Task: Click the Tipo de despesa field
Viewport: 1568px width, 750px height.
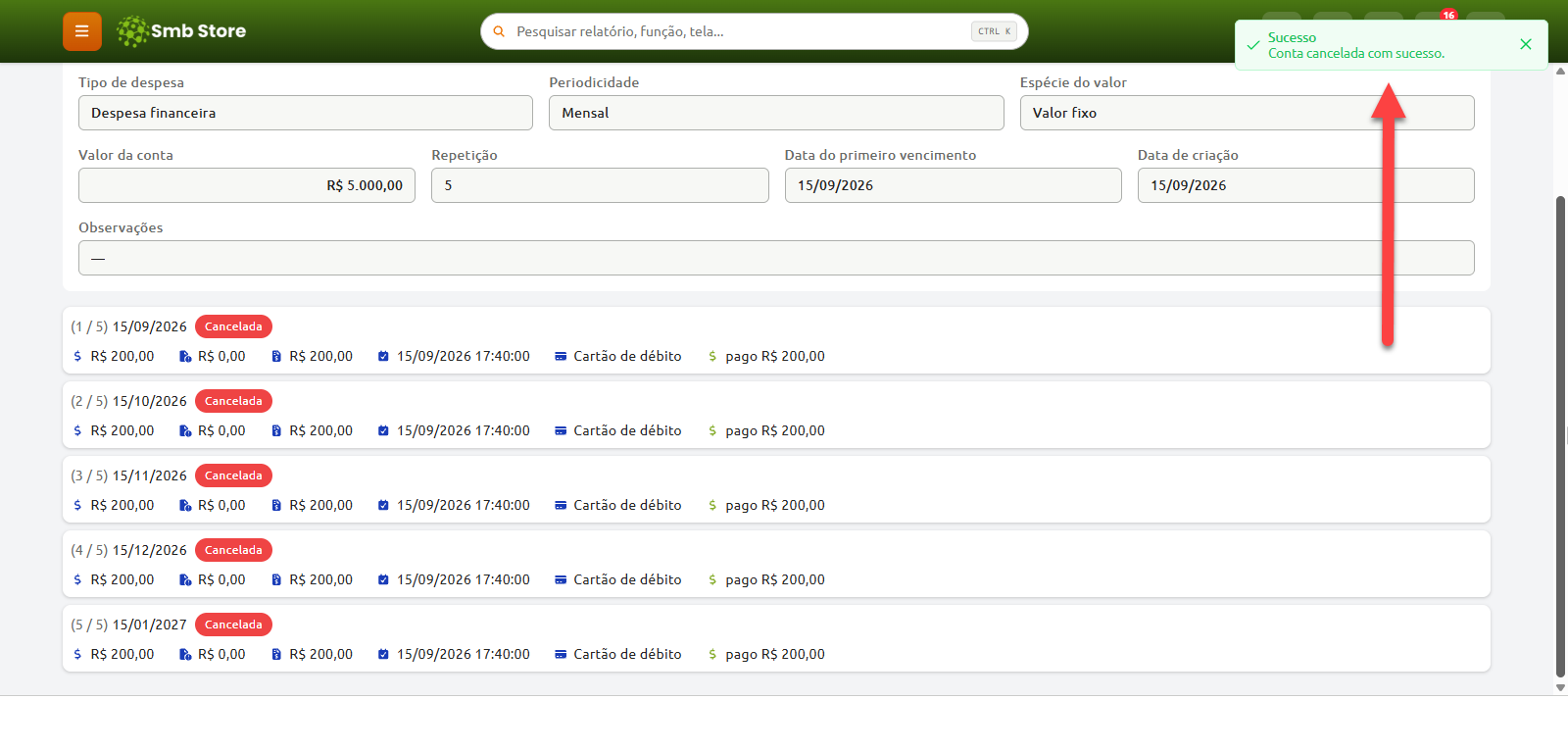Action: [x=306, y=113]
